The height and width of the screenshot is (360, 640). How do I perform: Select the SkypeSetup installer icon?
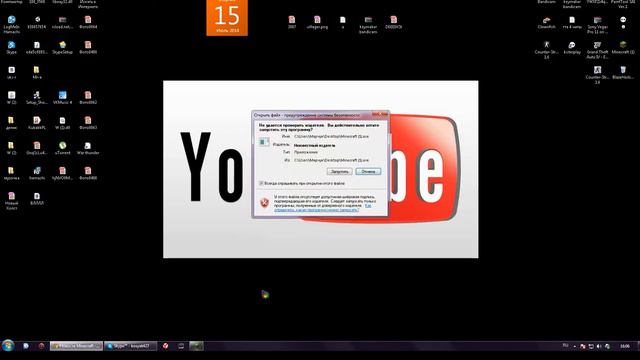[x=62, y=48]
